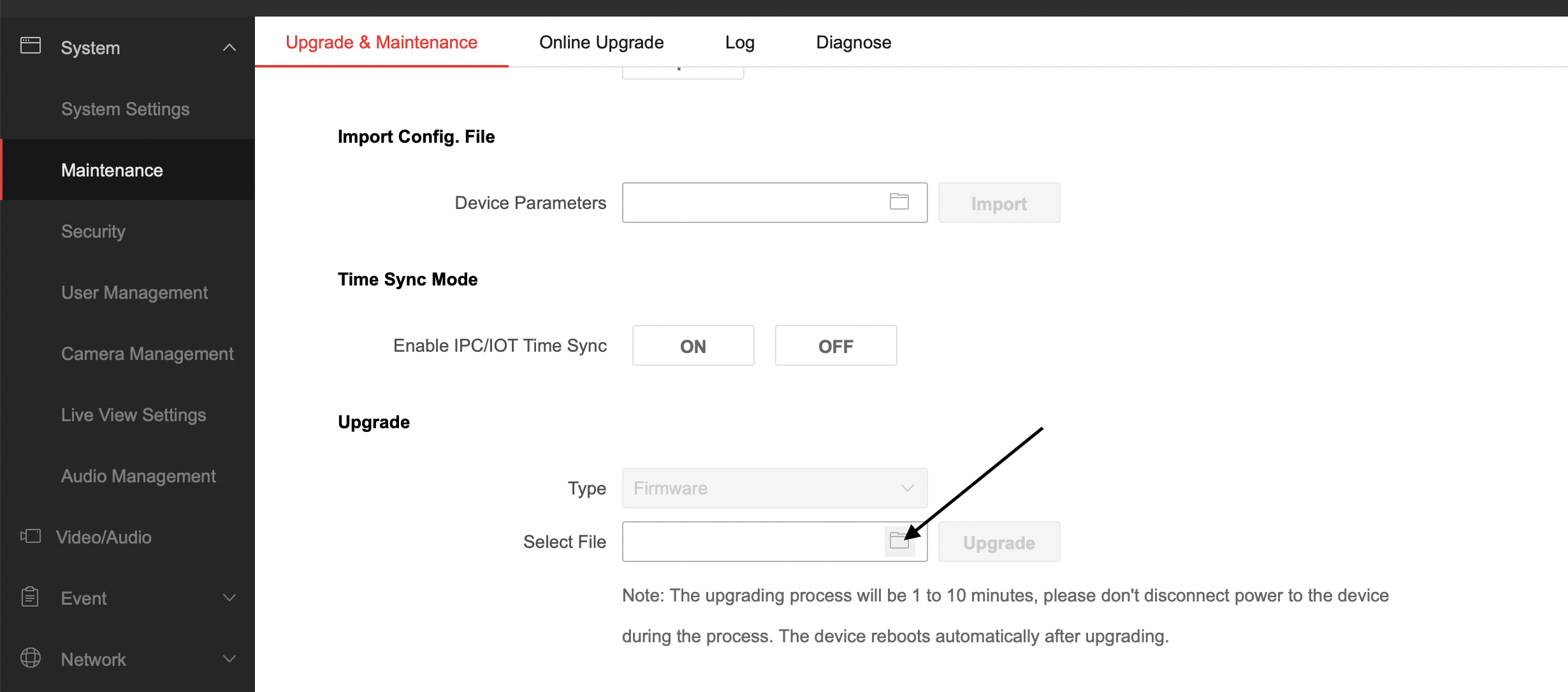
Task: Click the Import button
Action: pyautogui.click(x=998, y=203)
